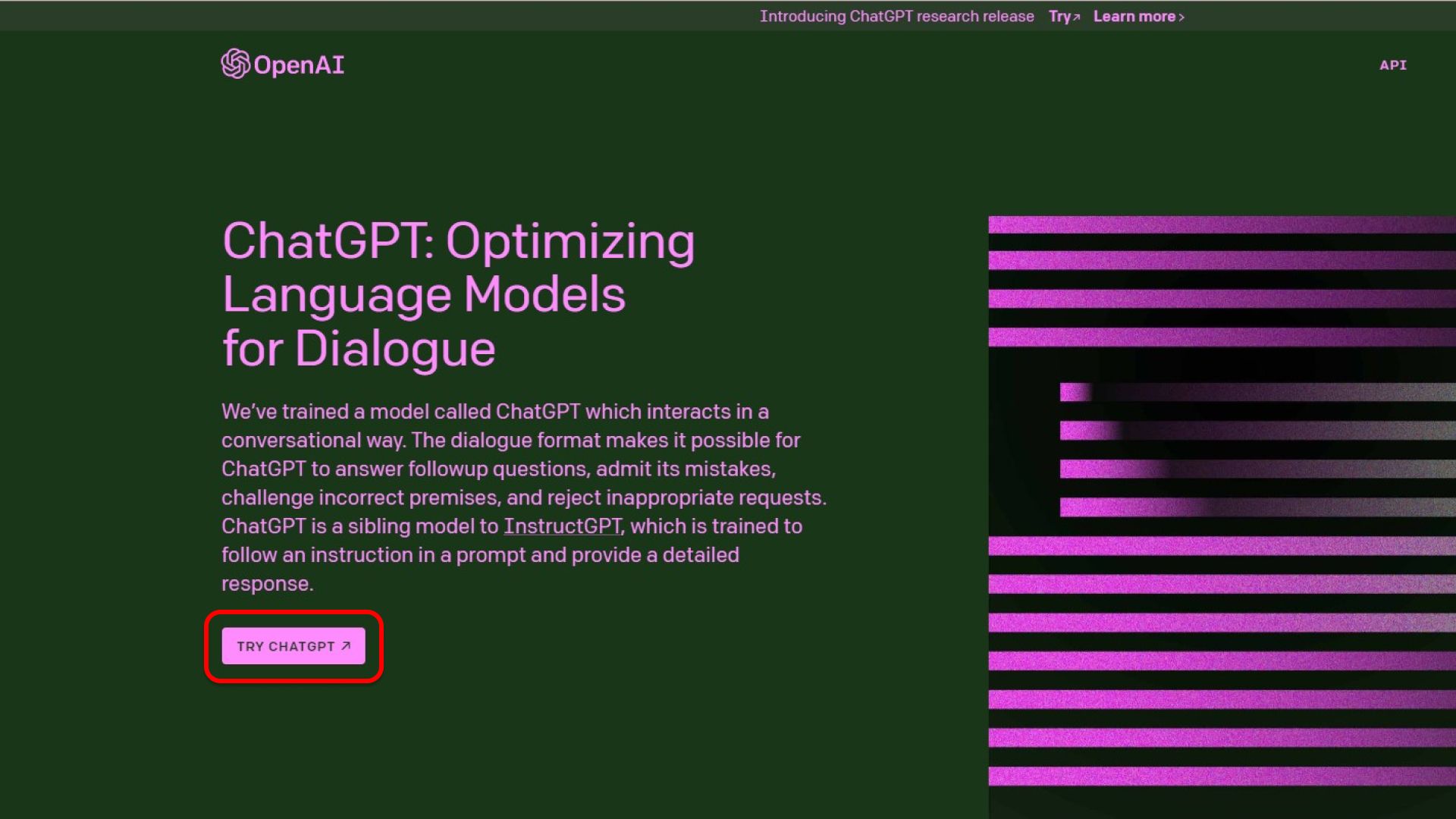
Task: Click the text 'Introducing ChatGPT research release'
Action: (896, 17)
